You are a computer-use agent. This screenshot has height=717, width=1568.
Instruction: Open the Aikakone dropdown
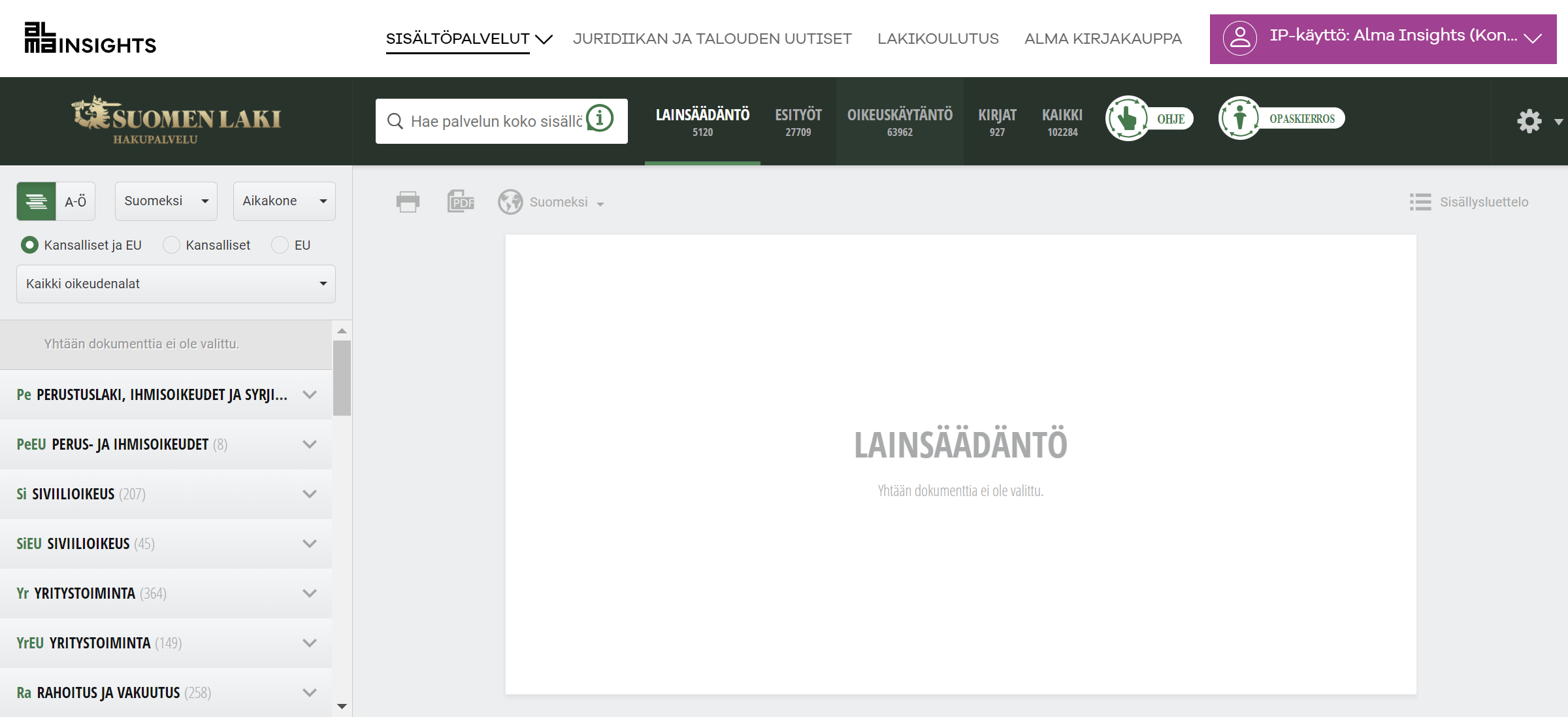(284, 201)
